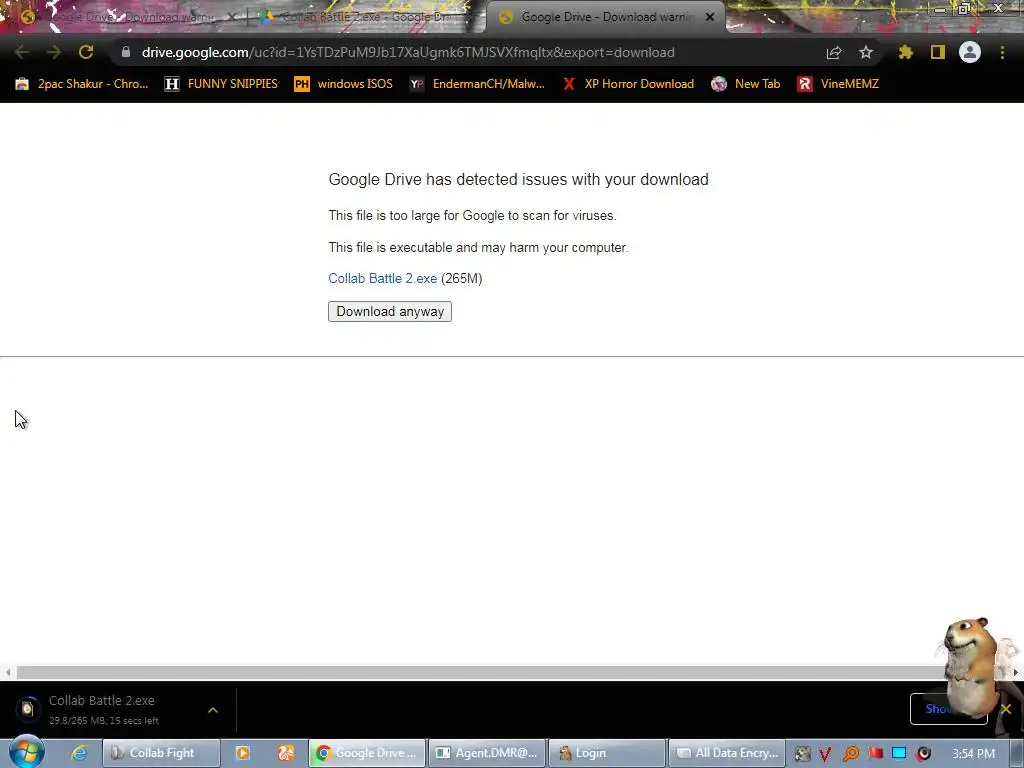Open the Extensions puzzle icon
Screen dimensions: 1024x768
click(905, 52)
